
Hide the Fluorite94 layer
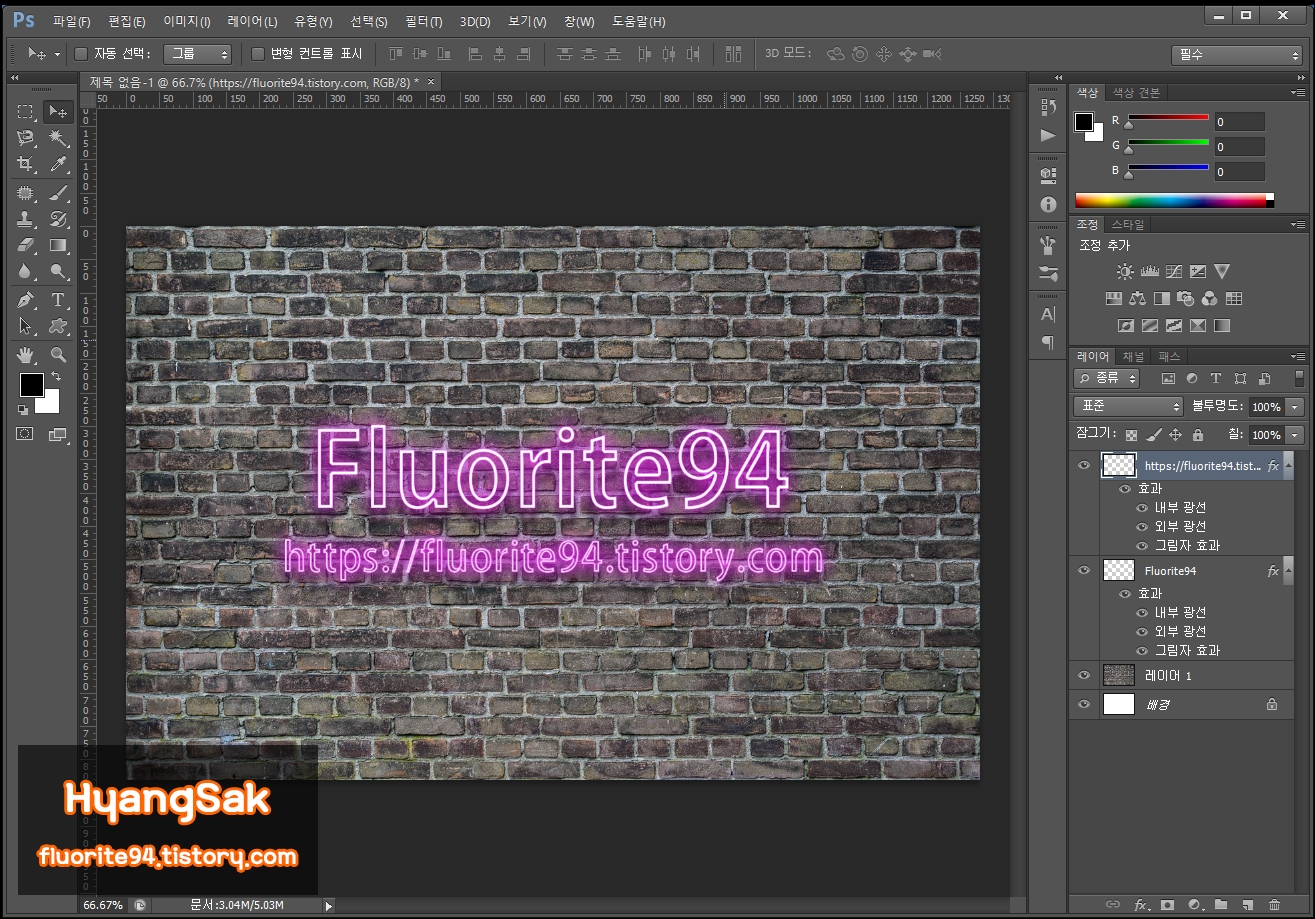pos(1084,570)
